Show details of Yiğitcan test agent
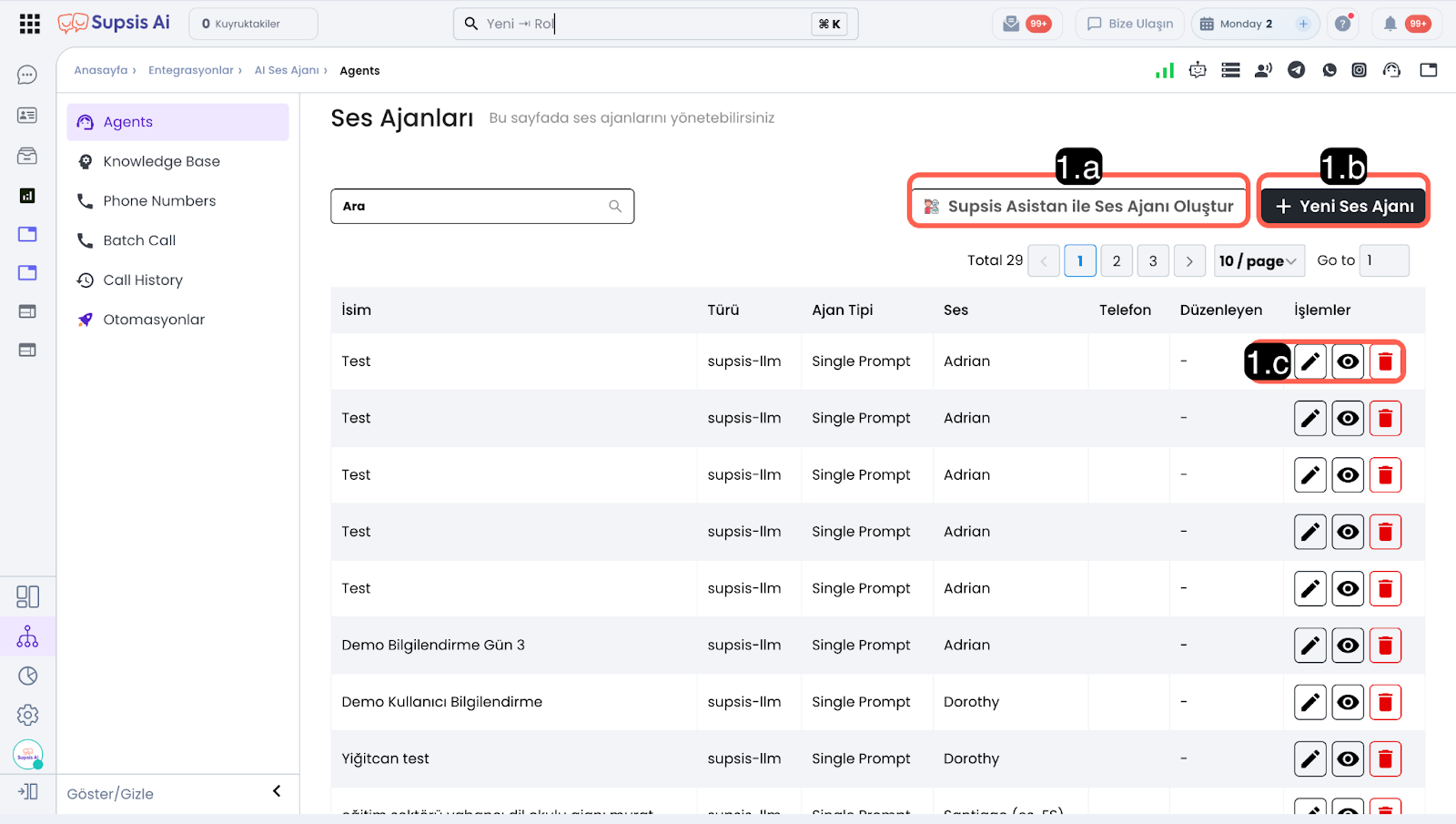 1348,759
